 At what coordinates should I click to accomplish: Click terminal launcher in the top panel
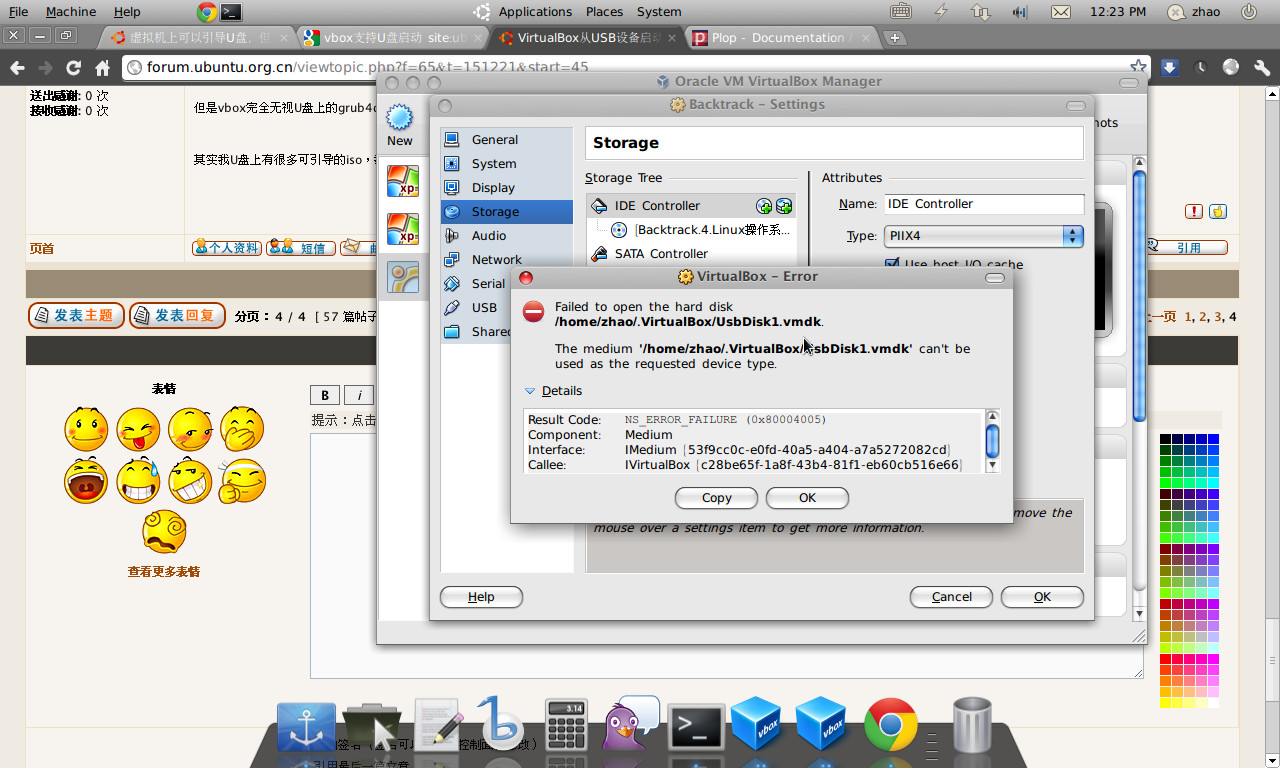pos(231,12)
